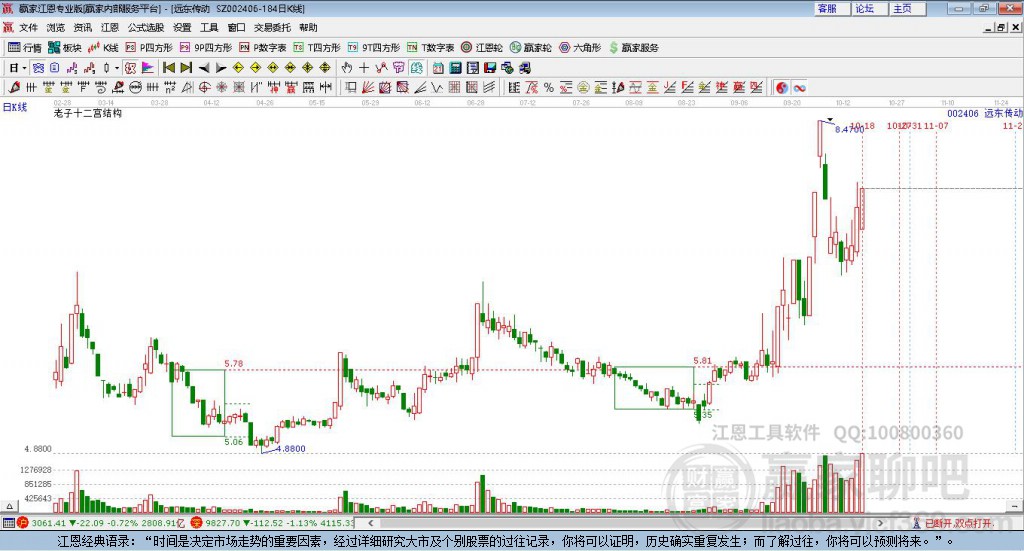Open the T四方形 tool
This screenshot has width=1024, height=551.
[317, 48]
